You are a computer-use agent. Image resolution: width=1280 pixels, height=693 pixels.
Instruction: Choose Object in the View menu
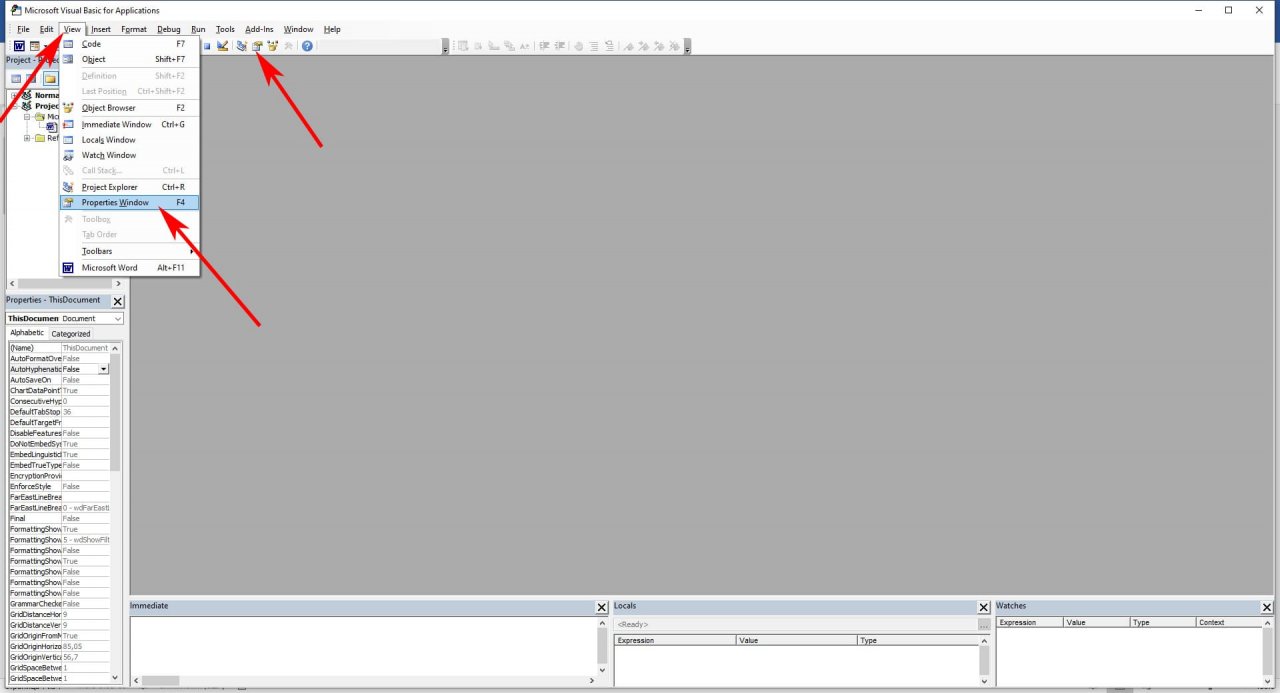tap(130, 59)
